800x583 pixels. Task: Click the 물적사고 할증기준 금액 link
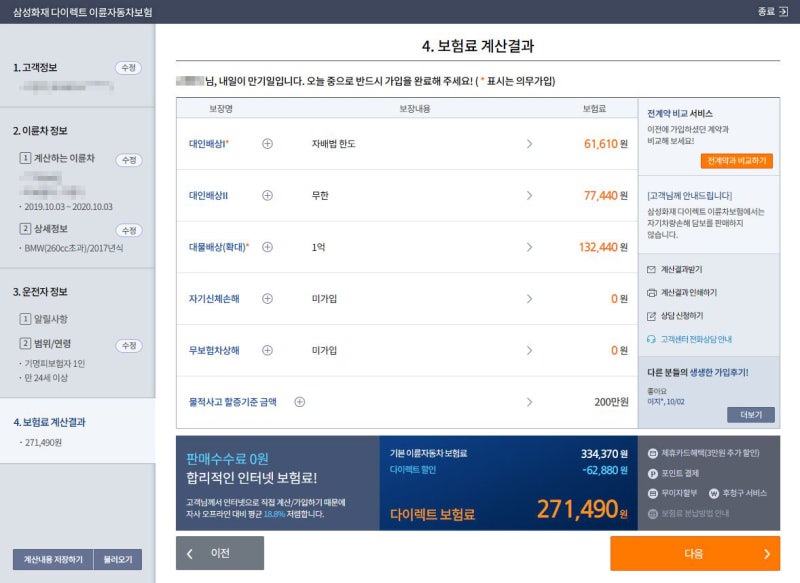(233, 402)
